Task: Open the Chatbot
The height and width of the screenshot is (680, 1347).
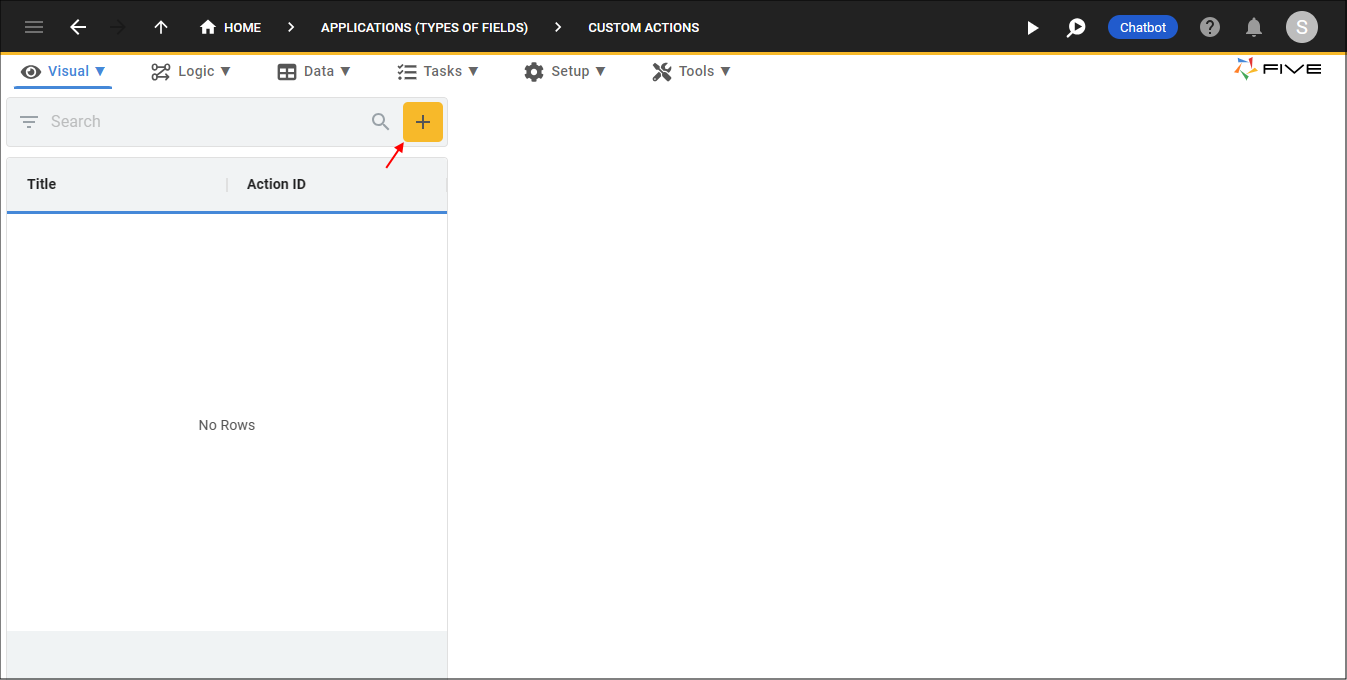Action: [1142, 27]
